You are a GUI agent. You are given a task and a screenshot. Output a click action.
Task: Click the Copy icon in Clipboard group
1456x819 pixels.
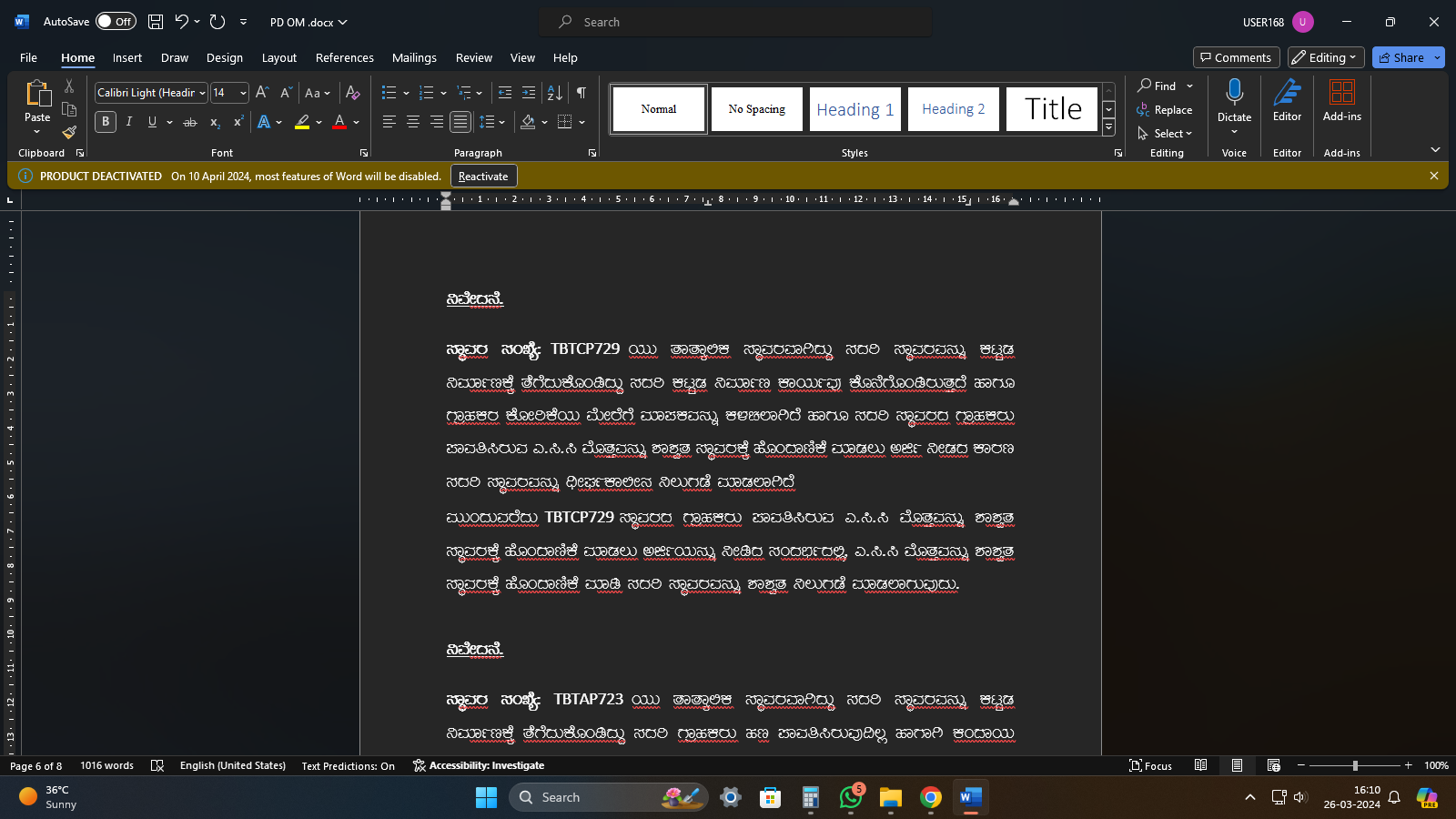(69, 109)
